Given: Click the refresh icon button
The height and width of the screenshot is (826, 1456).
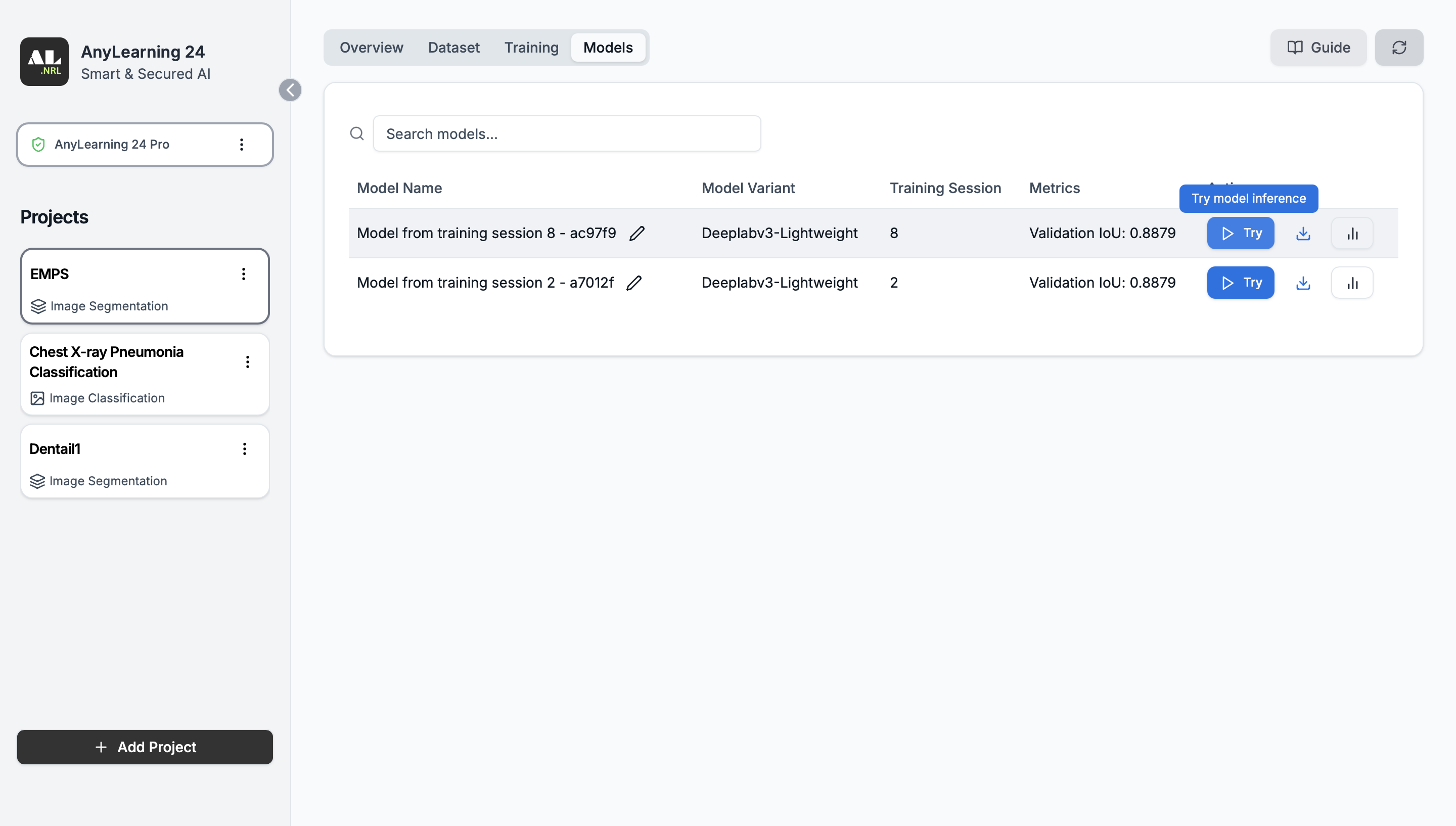Looking at the screenshot, I should click(x=1398, y=48).
